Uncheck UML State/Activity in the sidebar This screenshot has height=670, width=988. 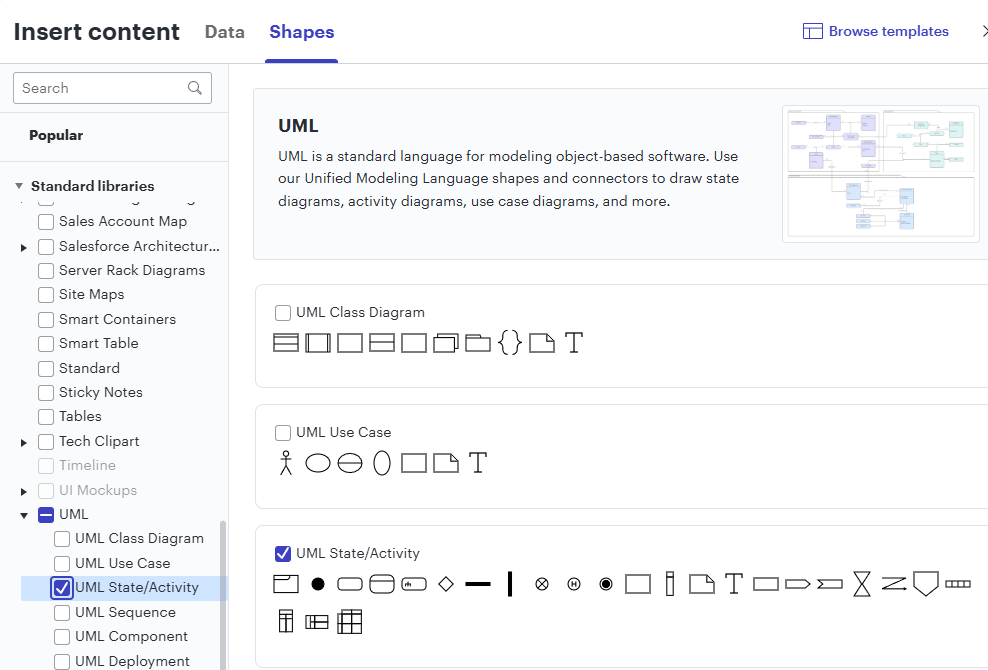pos(62,588)
